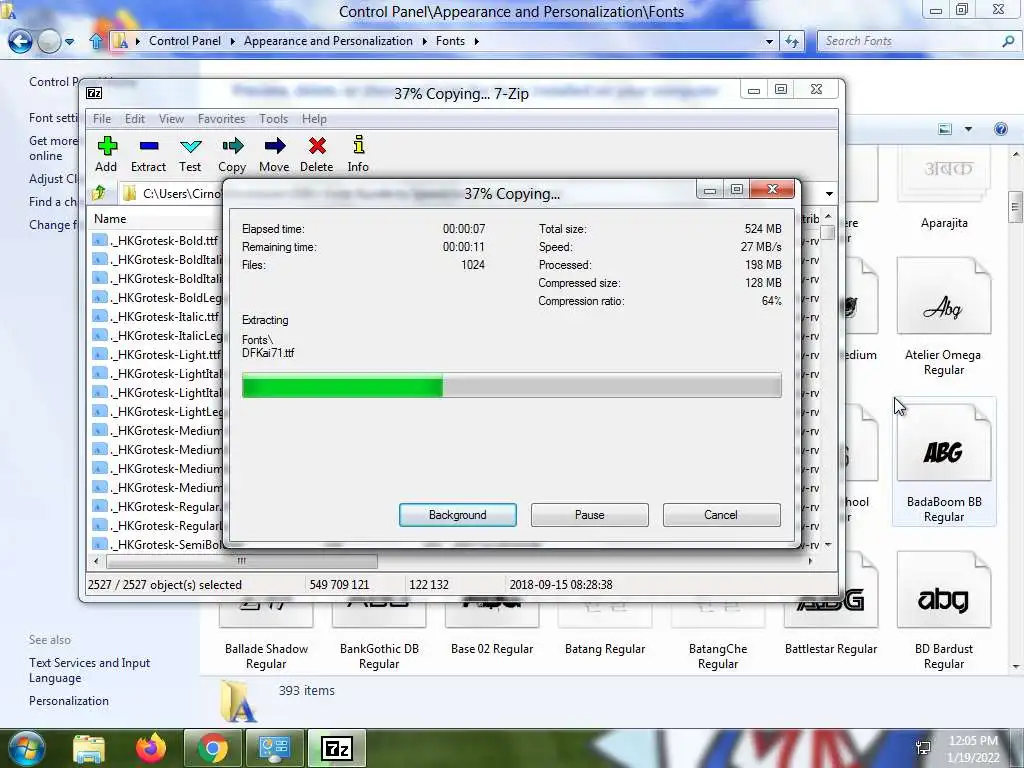Open the view options dropdown arrow
This screenshot has height=768, width=1024.
(x=968, y=129)
